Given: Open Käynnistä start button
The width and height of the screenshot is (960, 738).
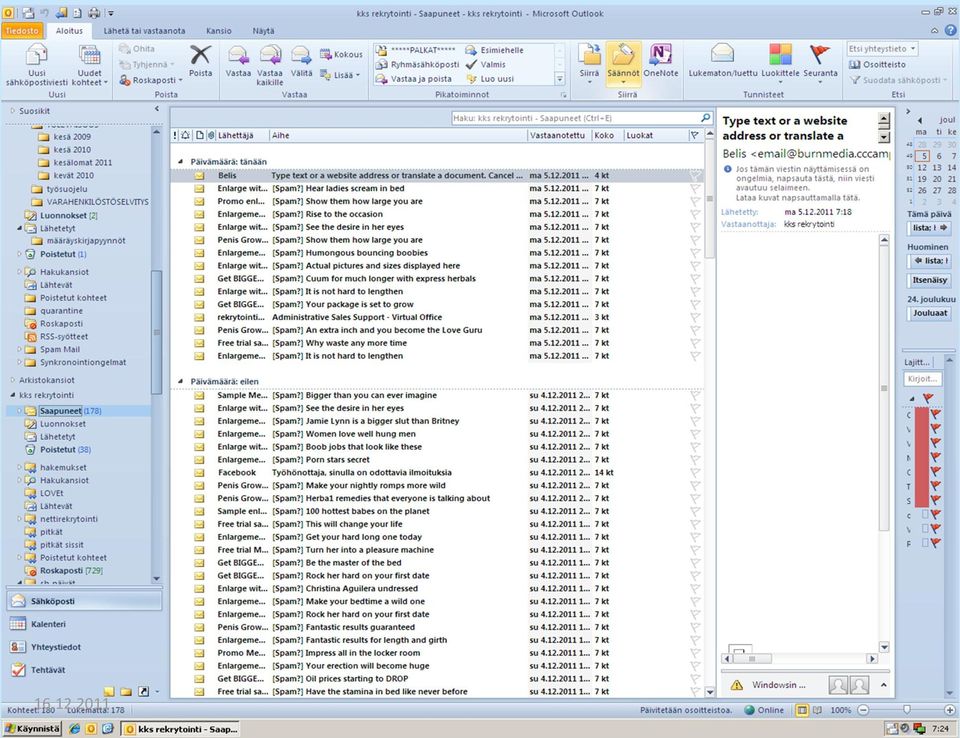Looking at the screenshot, I should pyautogui.click(x=32, y=729).
